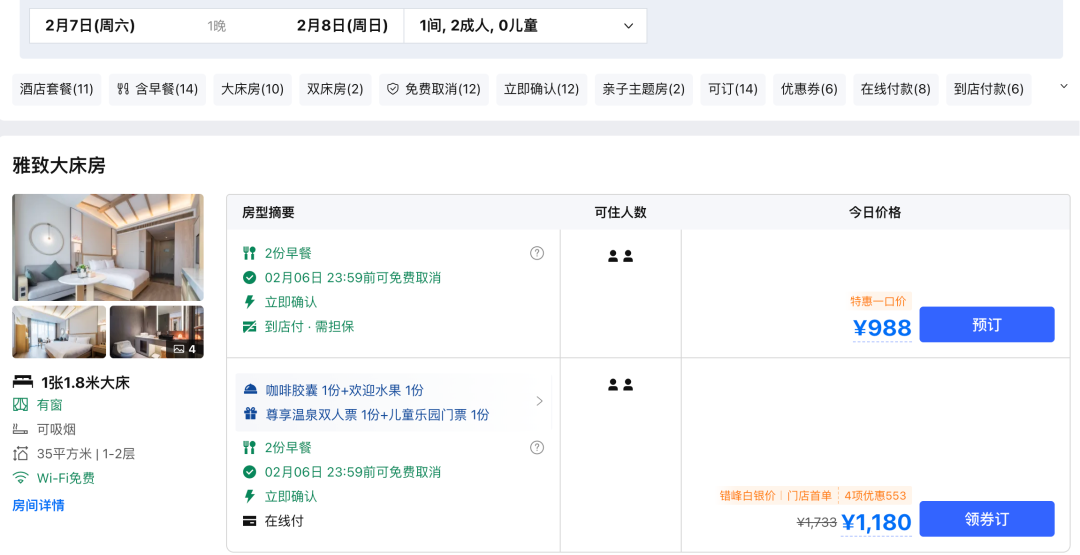Click the pay-at-hotel icon beside 到店付

point(249,326)
